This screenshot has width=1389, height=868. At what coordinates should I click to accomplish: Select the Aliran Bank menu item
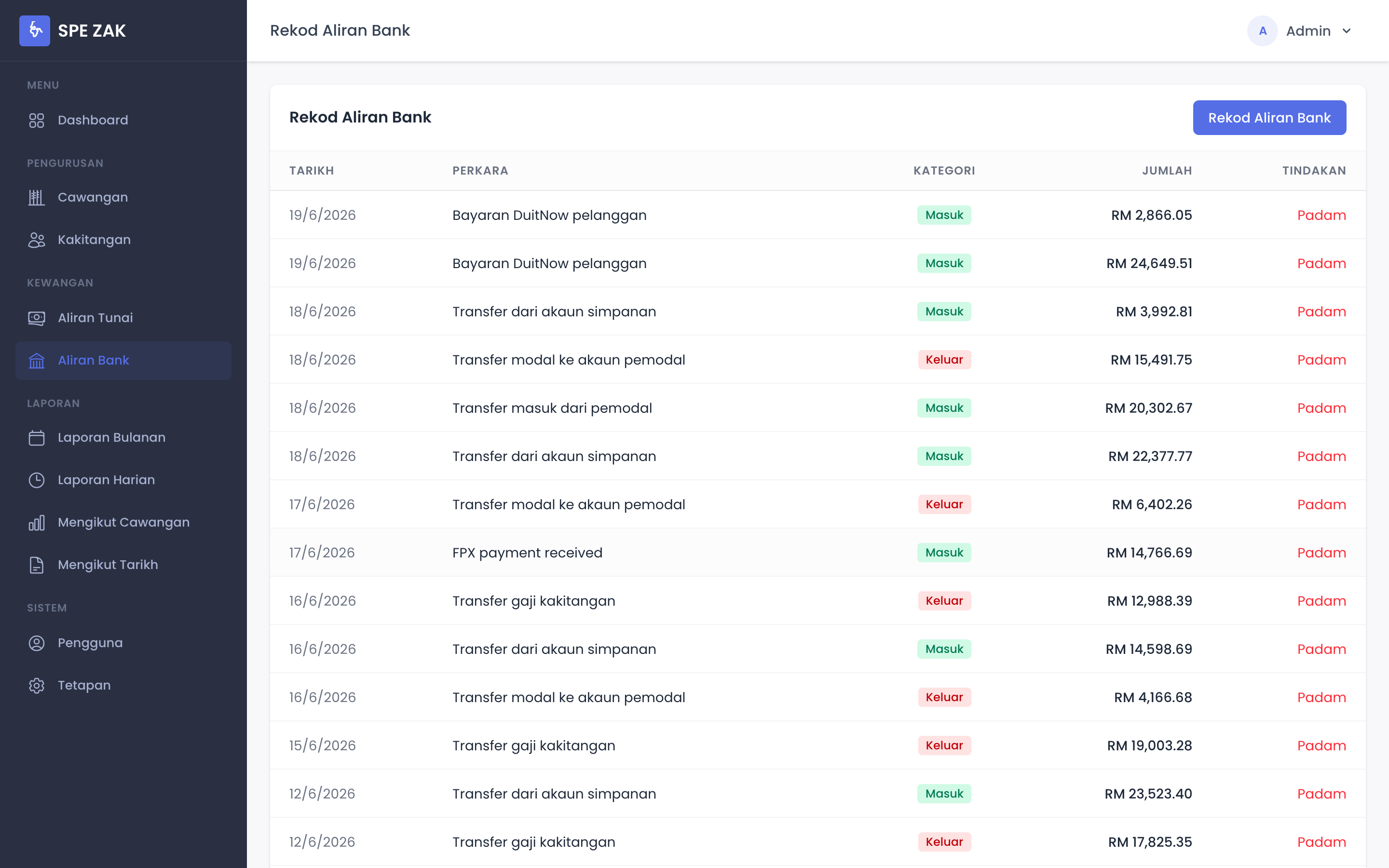point(123,360)
